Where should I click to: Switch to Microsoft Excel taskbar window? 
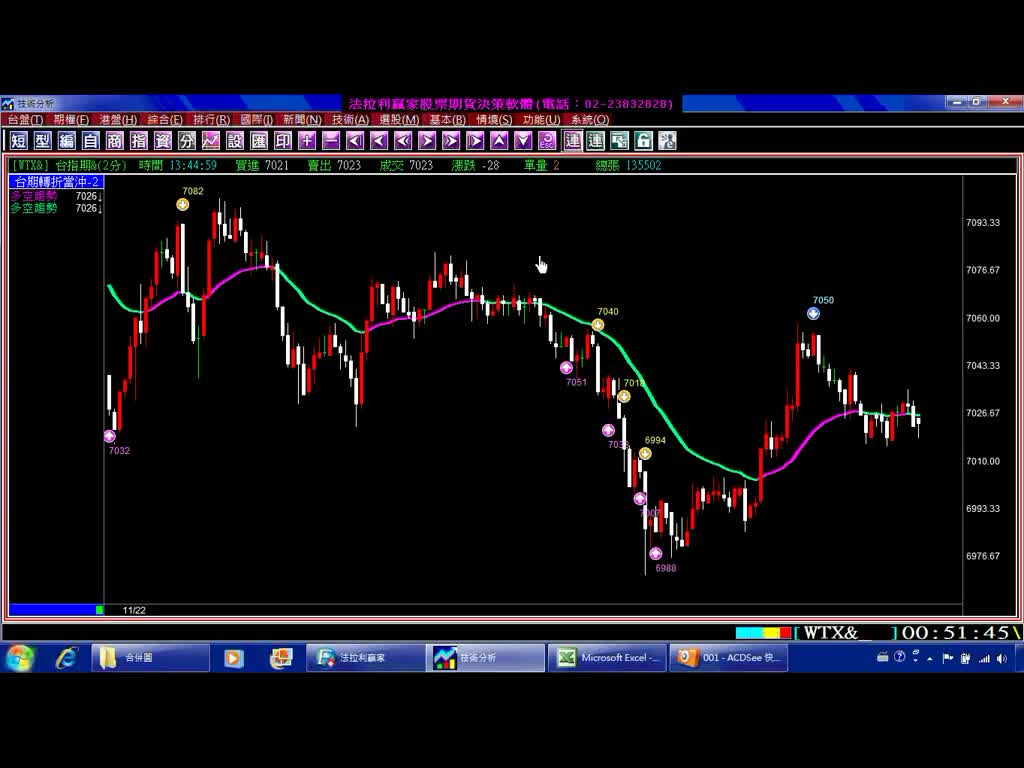tap(607, 658)
